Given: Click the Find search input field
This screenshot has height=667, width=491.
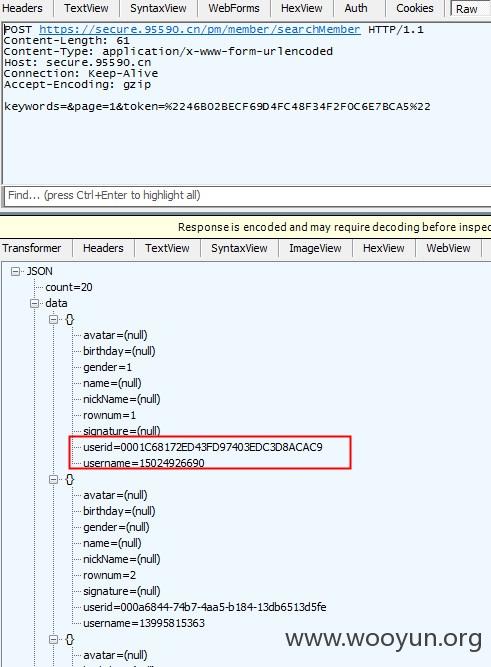Looking at the screenshot, I should 248,195.
